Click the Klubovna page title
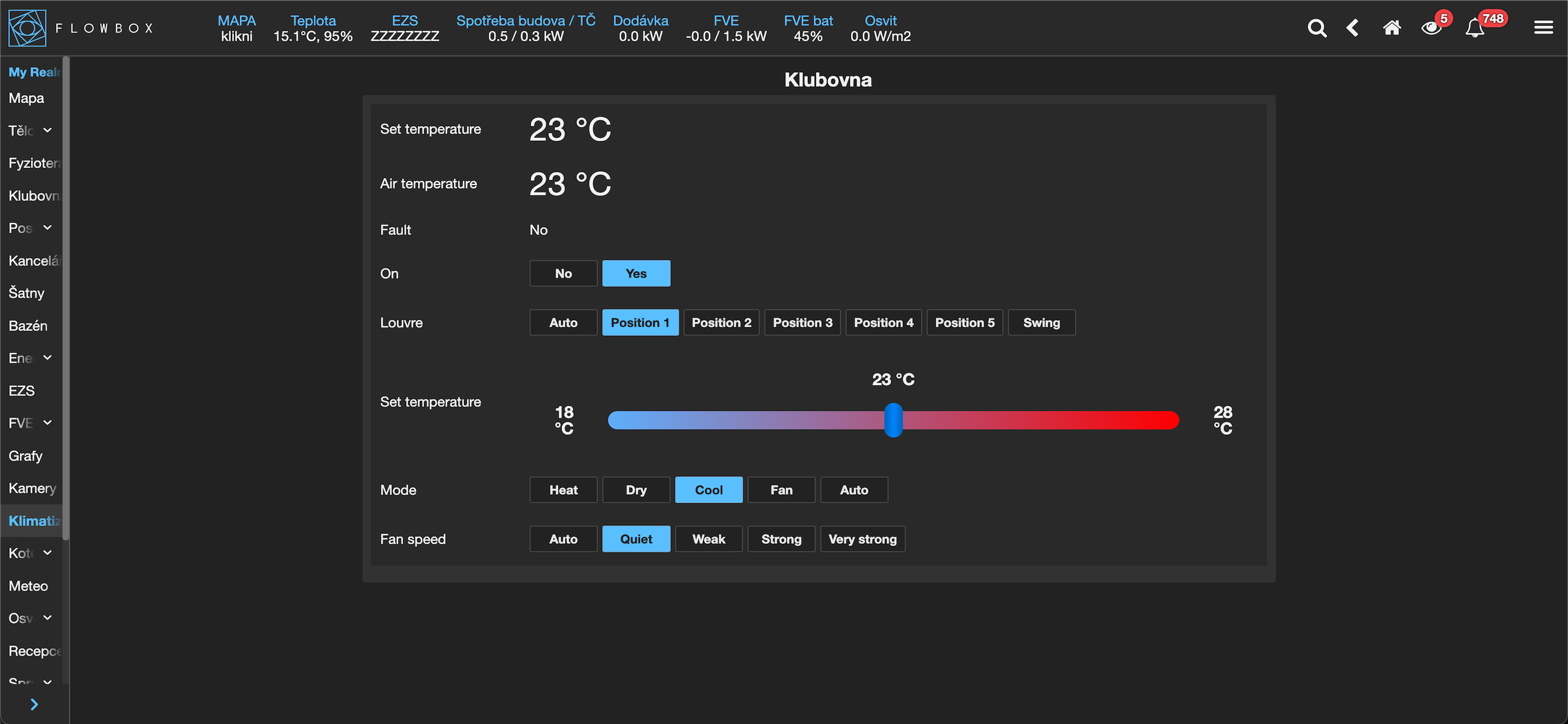1568x724 pixels. coord(828,80)
